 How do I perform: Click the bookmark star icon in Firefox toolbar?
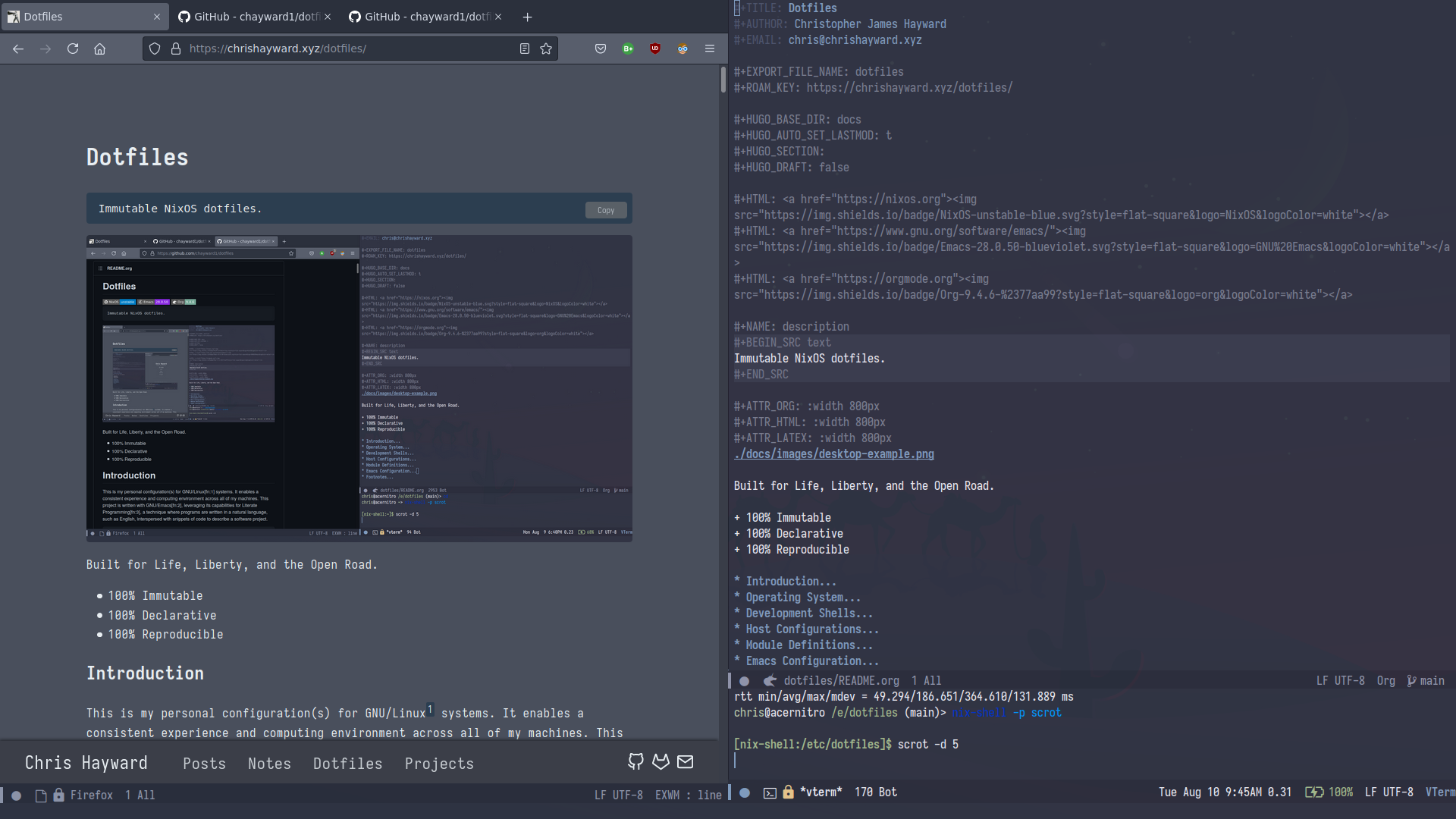546,48
